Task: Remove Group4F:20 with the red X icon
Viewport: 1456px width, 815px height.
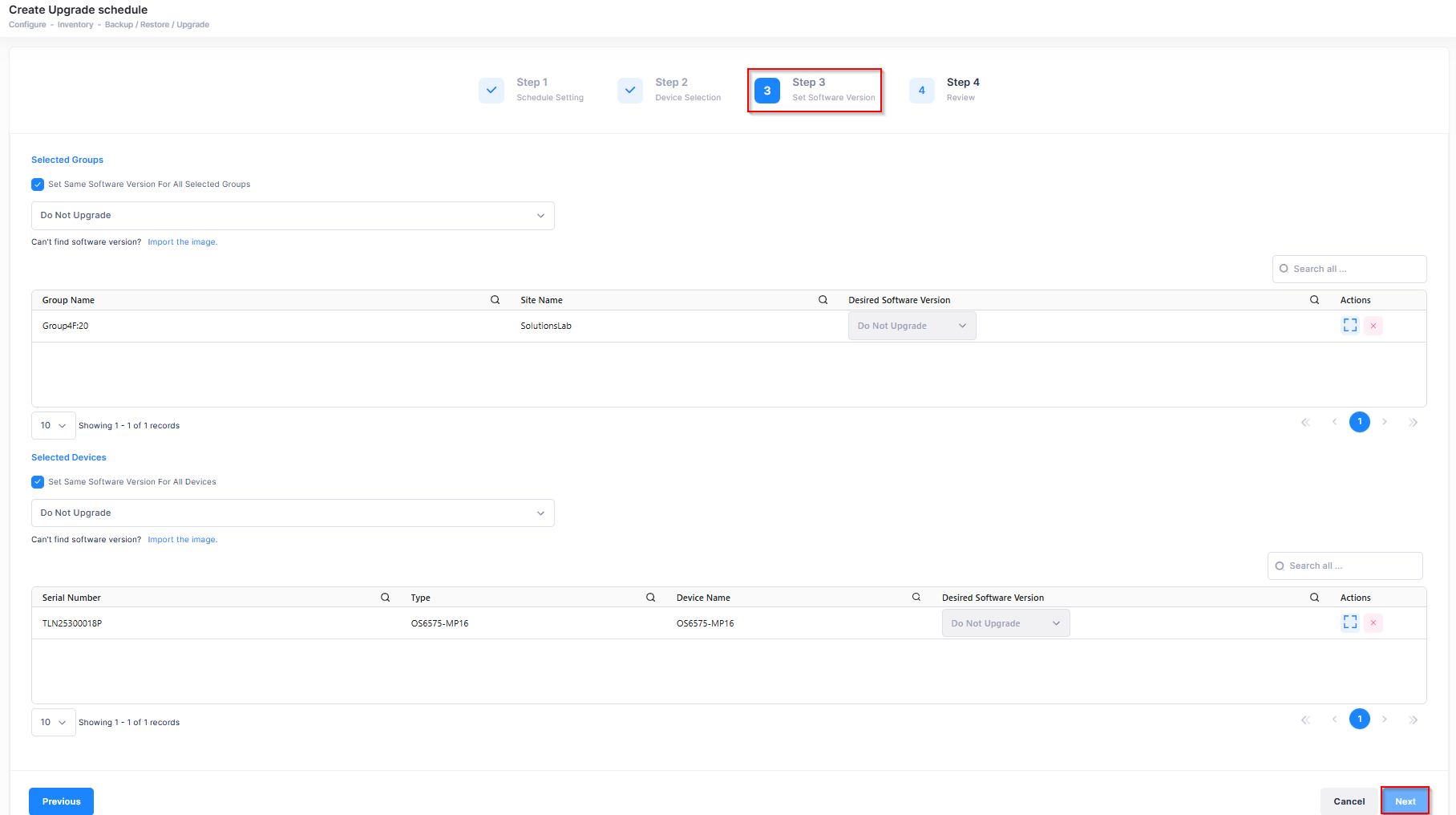Action: click(1373, 326)
